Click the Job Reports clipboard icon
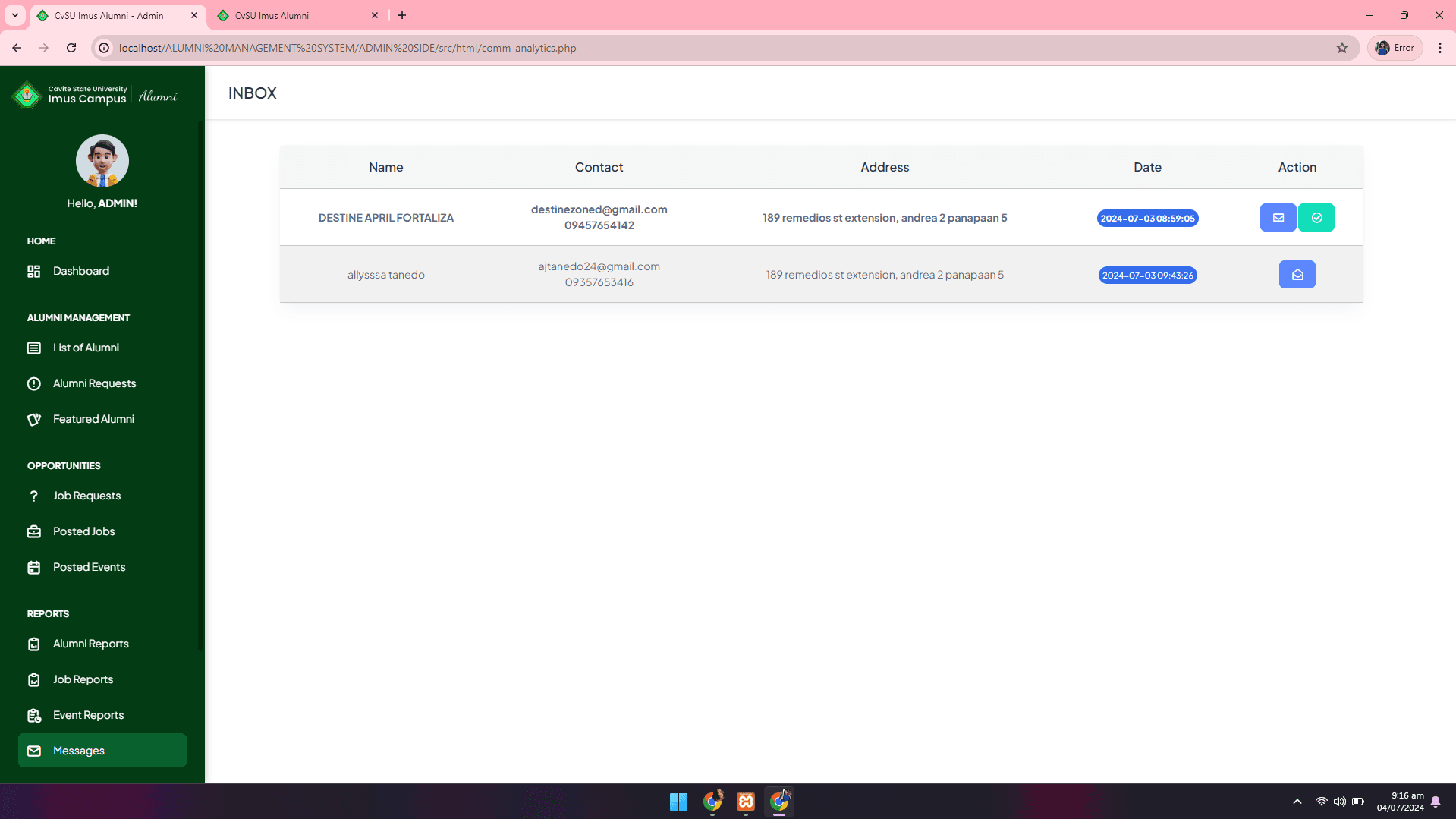Screen dimensions: 1456x819 tap(34, 679)
